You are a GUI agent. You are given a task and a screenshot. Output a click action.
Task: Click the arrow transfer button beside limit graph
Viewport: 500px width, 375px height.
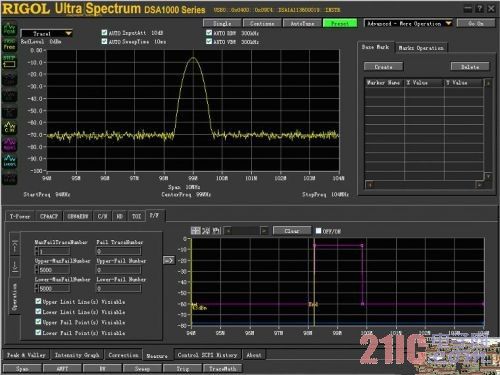(169, 260)
